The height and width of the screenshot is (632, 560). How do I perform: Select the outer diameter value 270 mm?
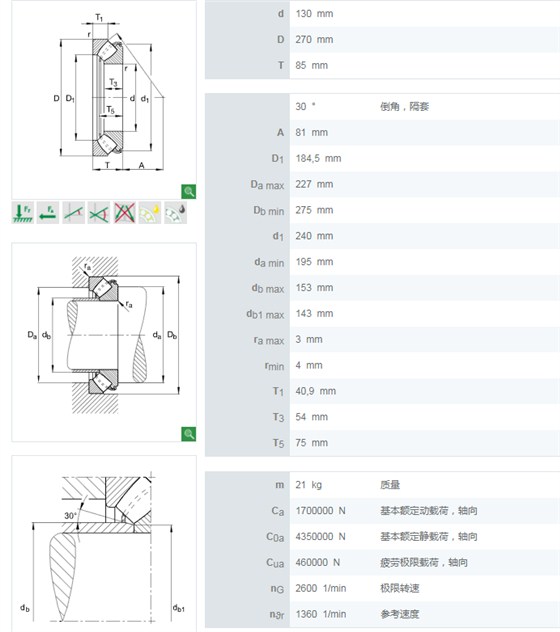(x=314, y=40)
